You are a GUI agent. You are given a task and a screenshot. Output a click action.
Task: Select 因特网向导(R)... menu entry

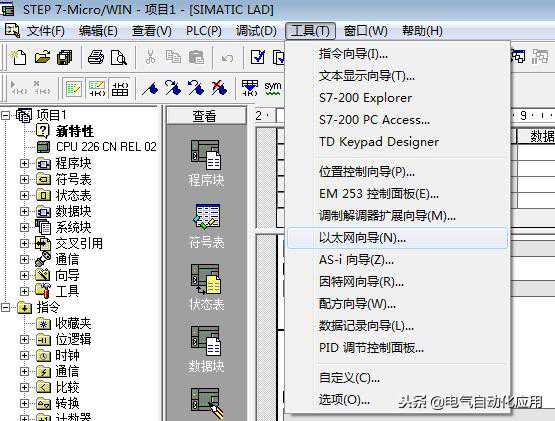[x=397, y=282]
